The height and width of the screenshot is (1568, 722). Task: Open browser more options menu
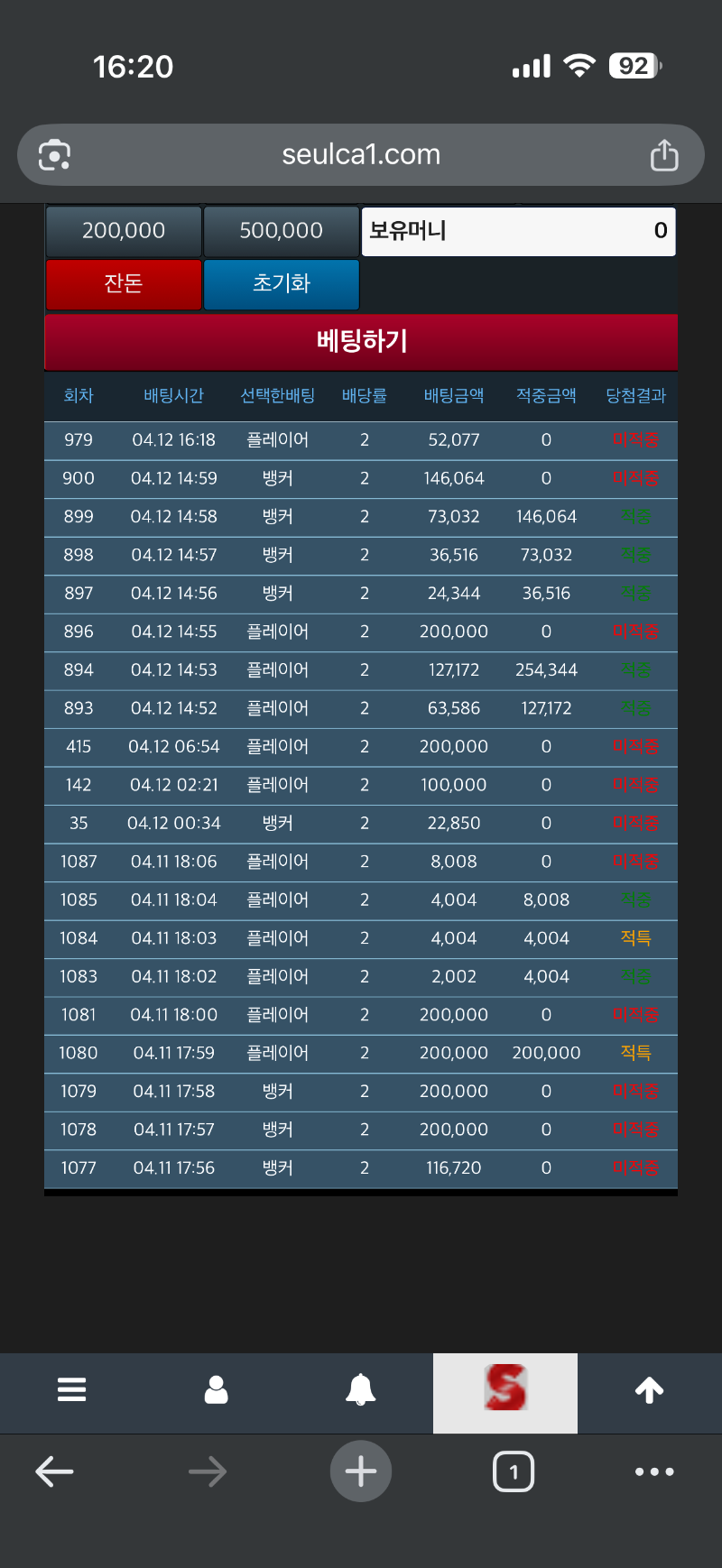(654, 1472)
